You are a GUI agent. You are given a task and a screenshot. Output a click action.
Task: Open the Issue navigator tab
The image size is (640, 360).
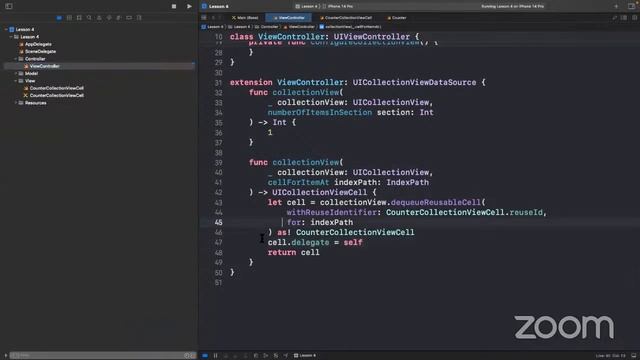(x=99, y=18)
